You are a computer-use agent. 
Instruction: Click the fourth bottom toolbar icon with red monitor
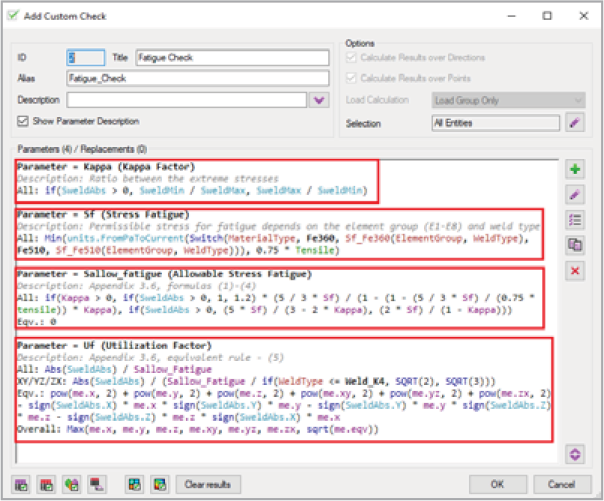[x=97, y=484]
